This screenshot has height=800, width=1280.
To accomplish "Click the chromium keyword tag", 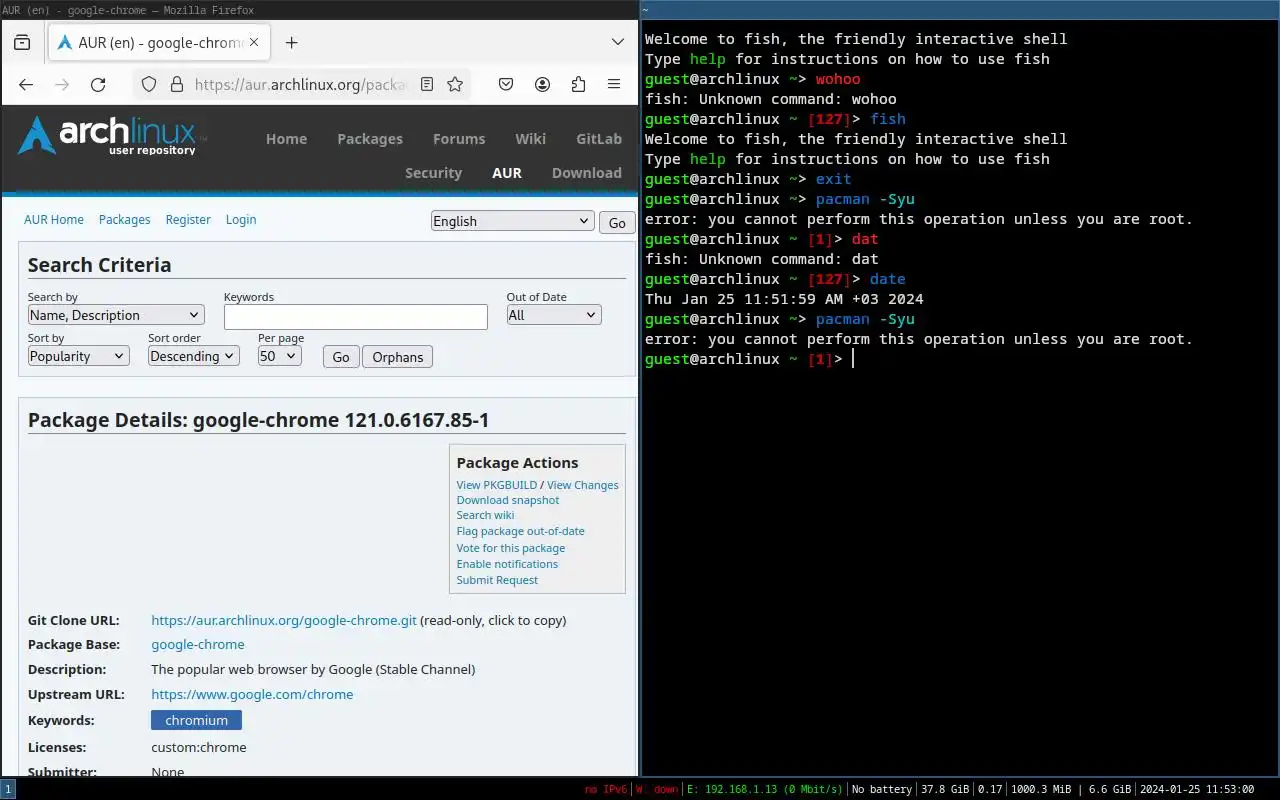I will tap(196, 720).
